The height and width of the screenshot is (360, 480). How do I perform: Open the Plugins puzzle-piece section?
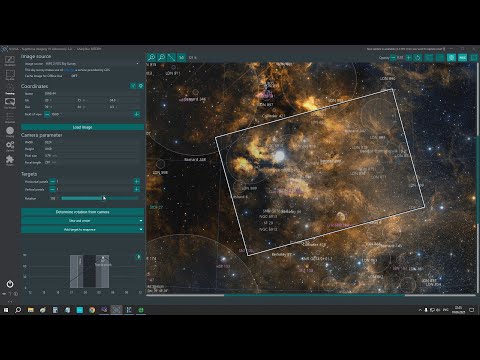point(10,160)
